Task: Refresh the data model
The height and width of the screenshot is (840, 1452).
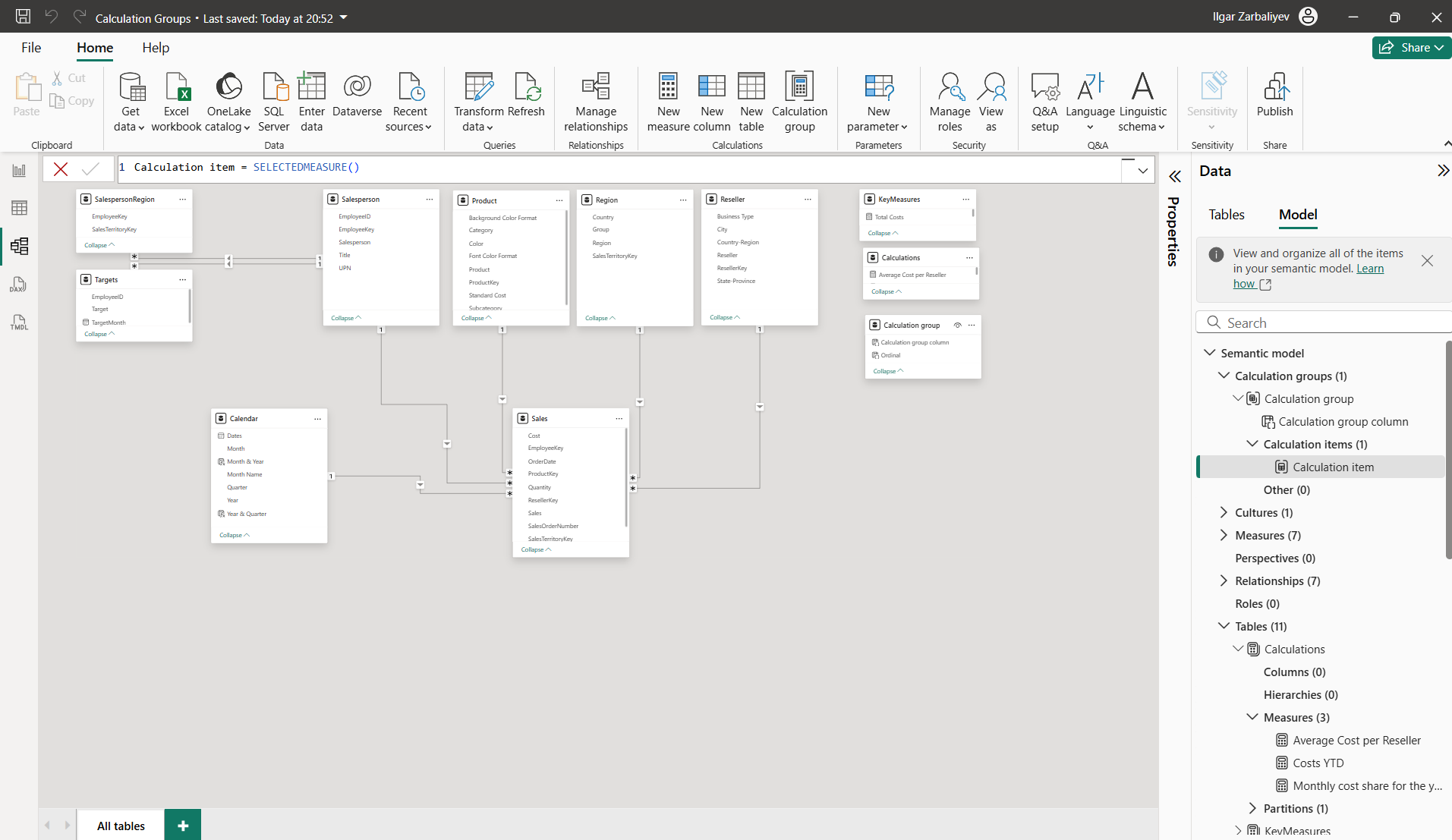Action: tap(526, 95)
